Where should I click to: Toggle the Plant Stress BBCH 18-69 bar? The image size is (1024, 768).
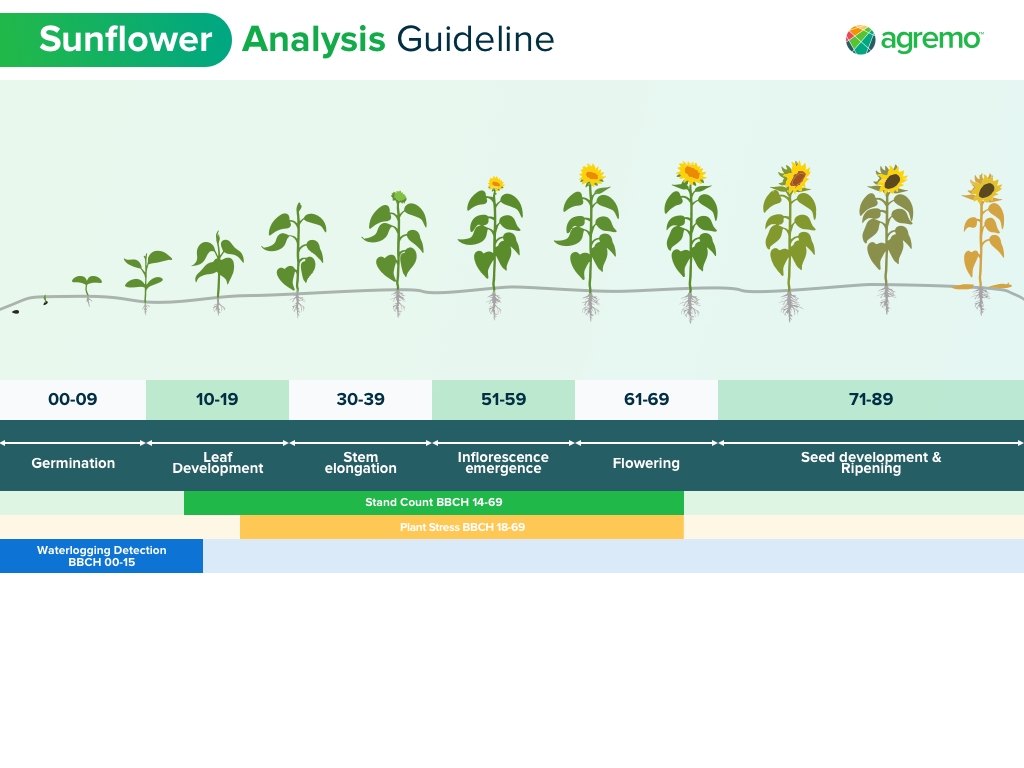click(x=461, y=527)
